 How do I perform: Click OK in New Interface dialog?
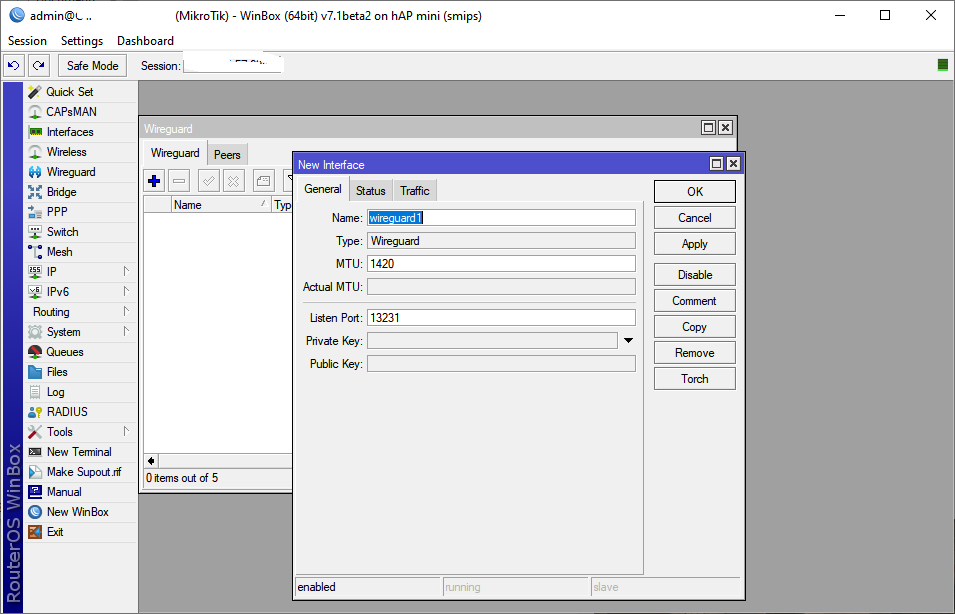point(695,192)
